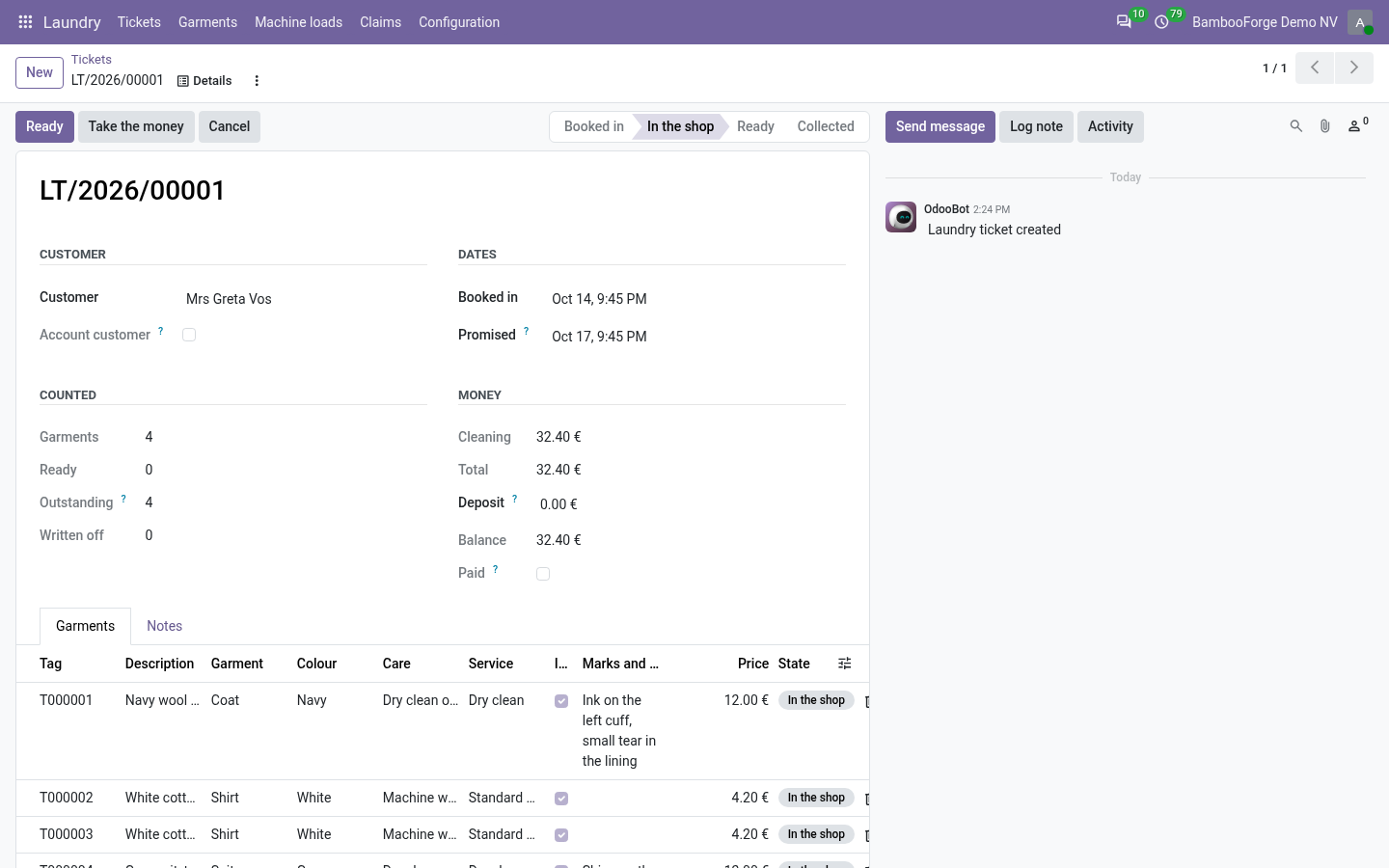
Task: Click the OdooBot avatar
Action: 901,217
